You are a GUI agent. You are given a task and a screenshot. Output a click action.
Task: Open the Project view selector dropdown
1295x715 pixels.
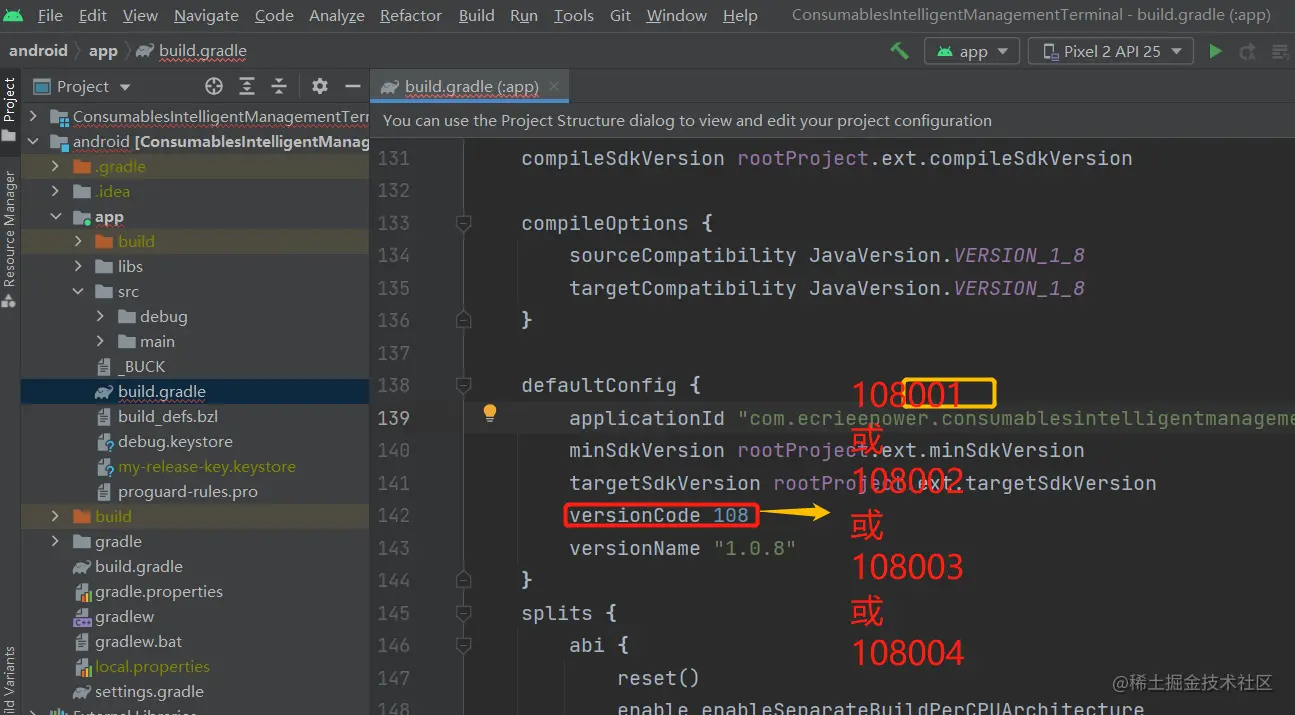click(x=82, y=86)
